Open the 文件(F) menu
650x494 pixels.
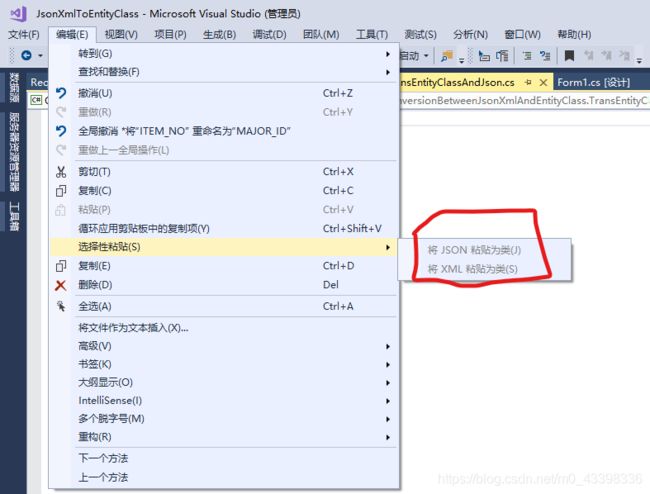point(24,34)
